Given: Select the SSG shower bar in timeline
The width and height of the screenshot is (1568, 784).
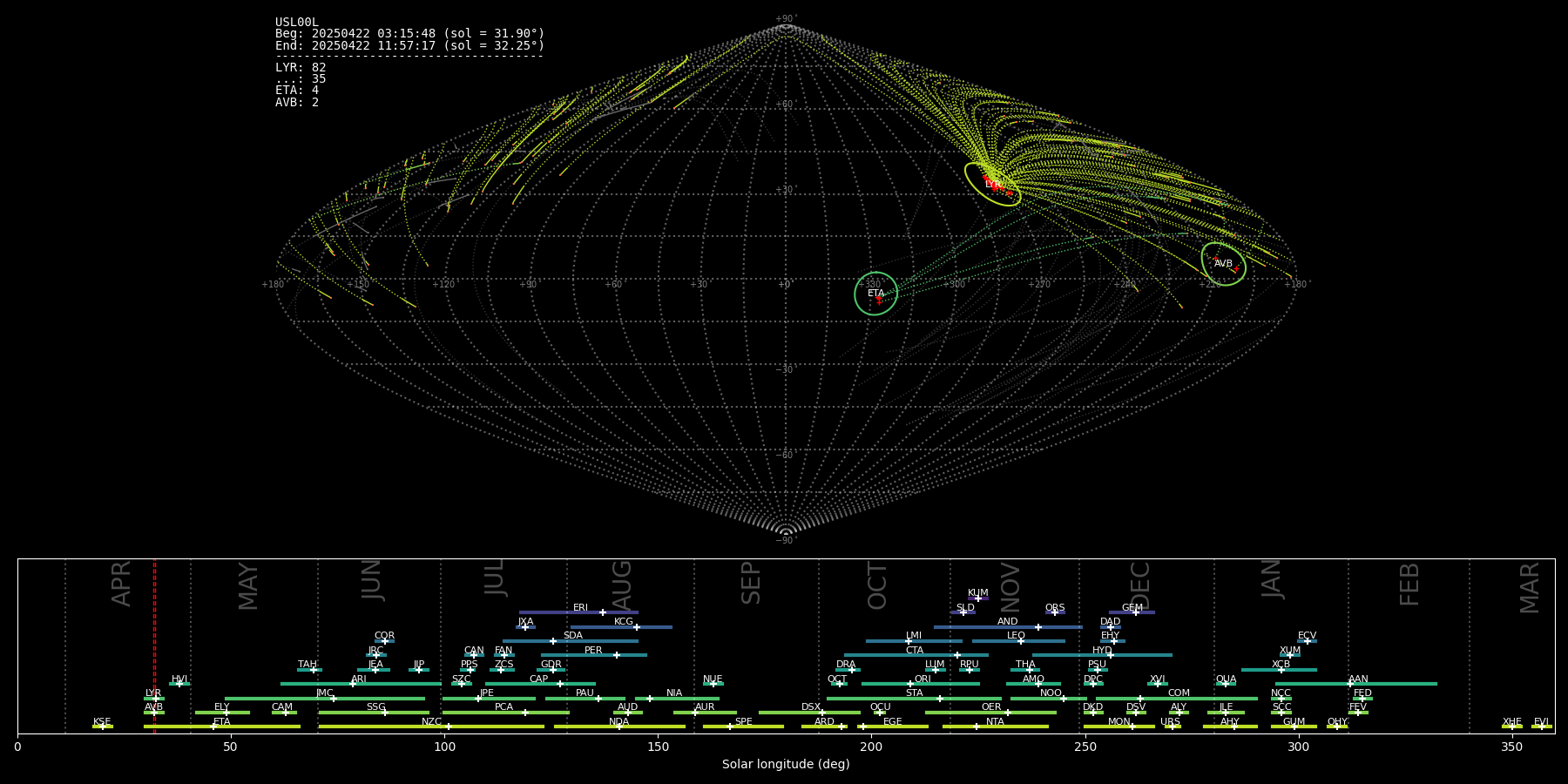Looking at the screenshot, I should [374, 713].
